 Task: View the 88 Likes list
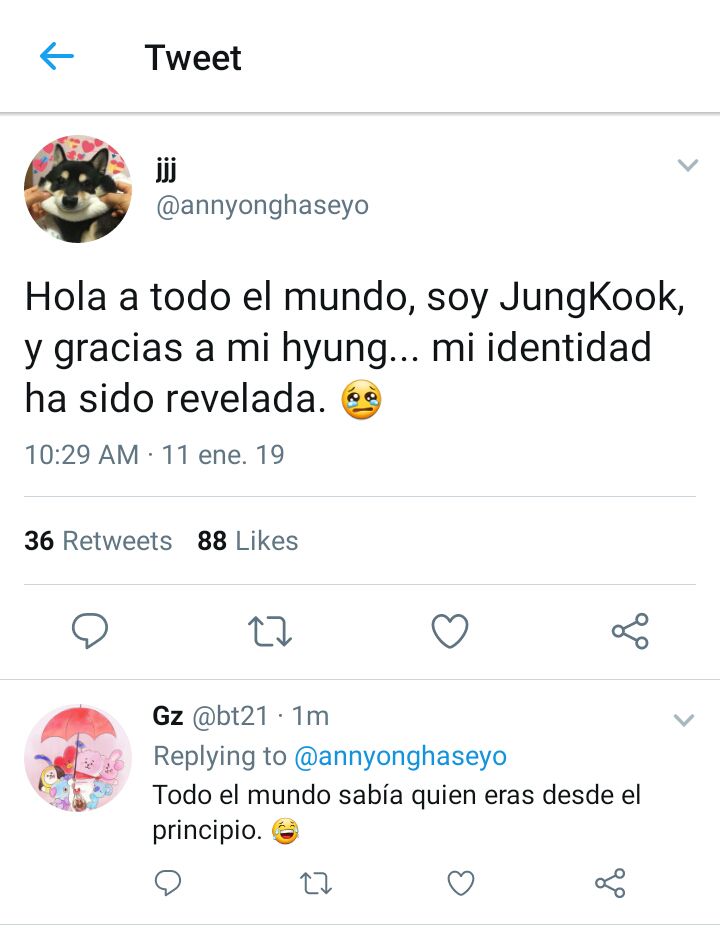[x=248, y=541]
